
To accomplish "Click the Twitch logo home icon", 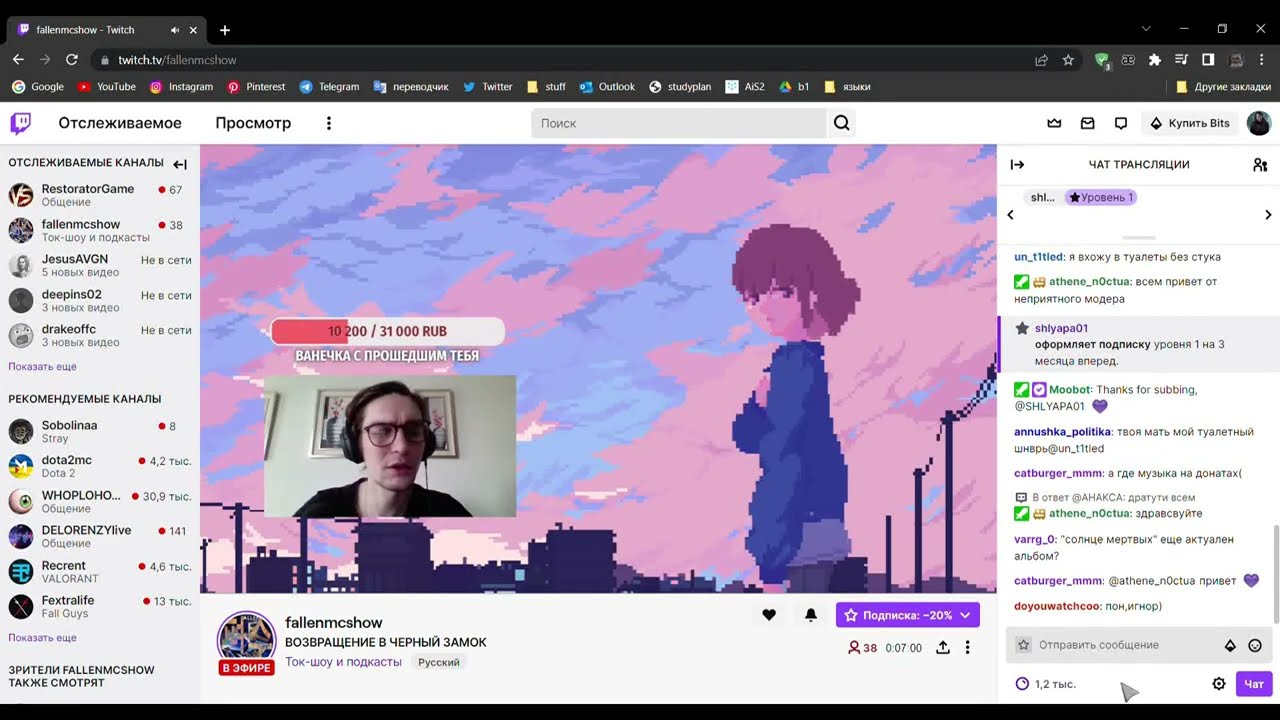I will pos(20,123).
